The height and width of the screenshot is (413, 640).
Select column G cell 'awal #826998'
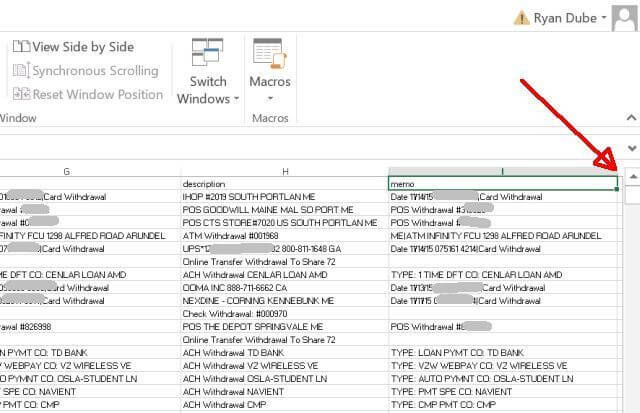click(90, 327)
